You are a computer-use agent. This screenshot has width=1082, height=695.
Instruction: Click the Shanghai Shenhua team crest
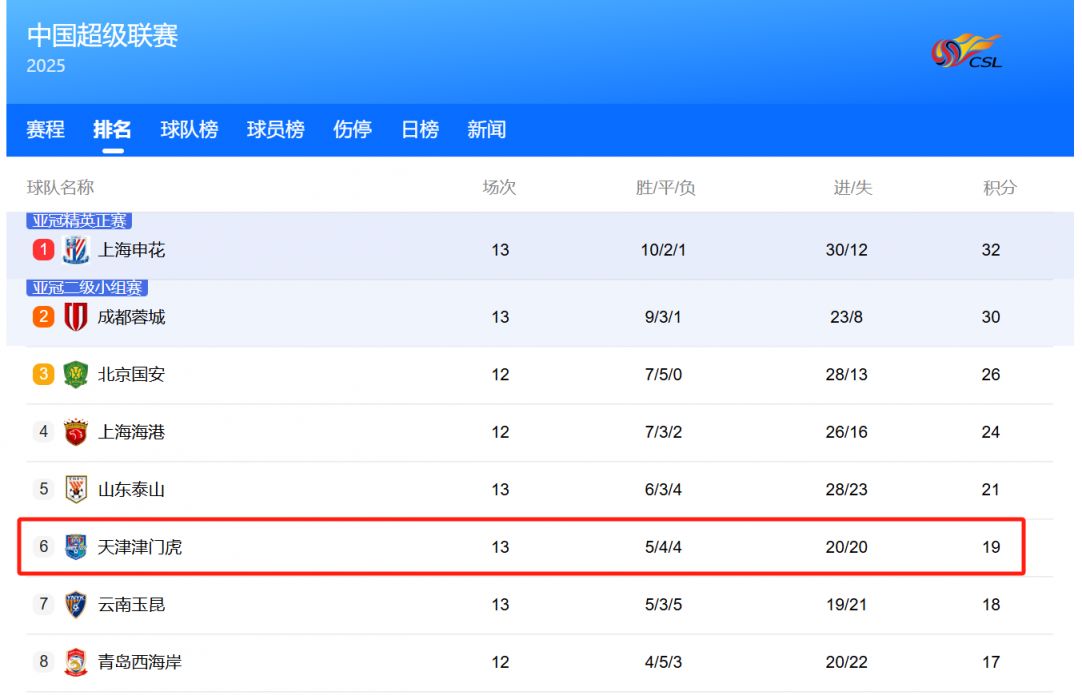(76, 250)
